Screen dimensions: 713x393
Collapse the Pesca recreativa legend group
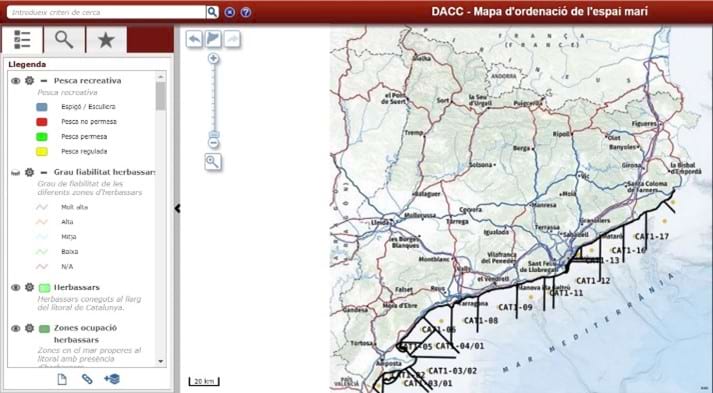pyautogui.click(x=44, y=81)
